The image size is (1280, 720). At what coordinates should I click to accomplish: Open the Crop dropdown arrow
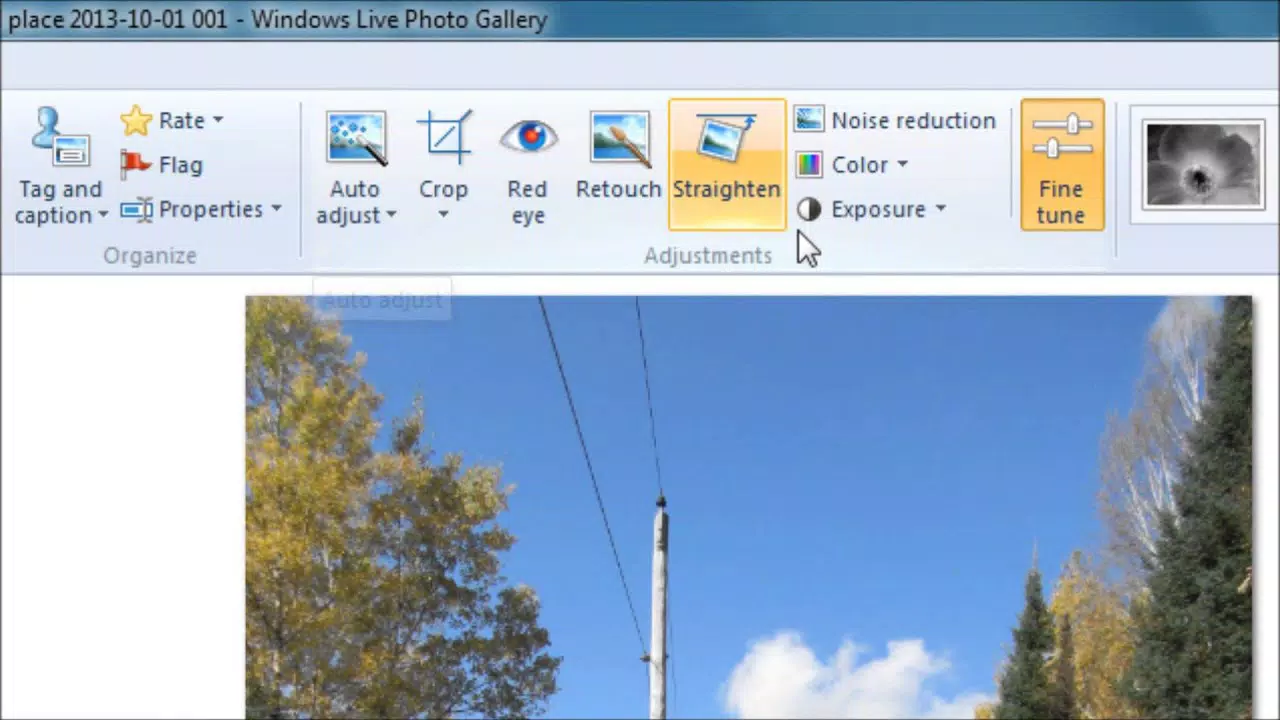click(443, 215)
